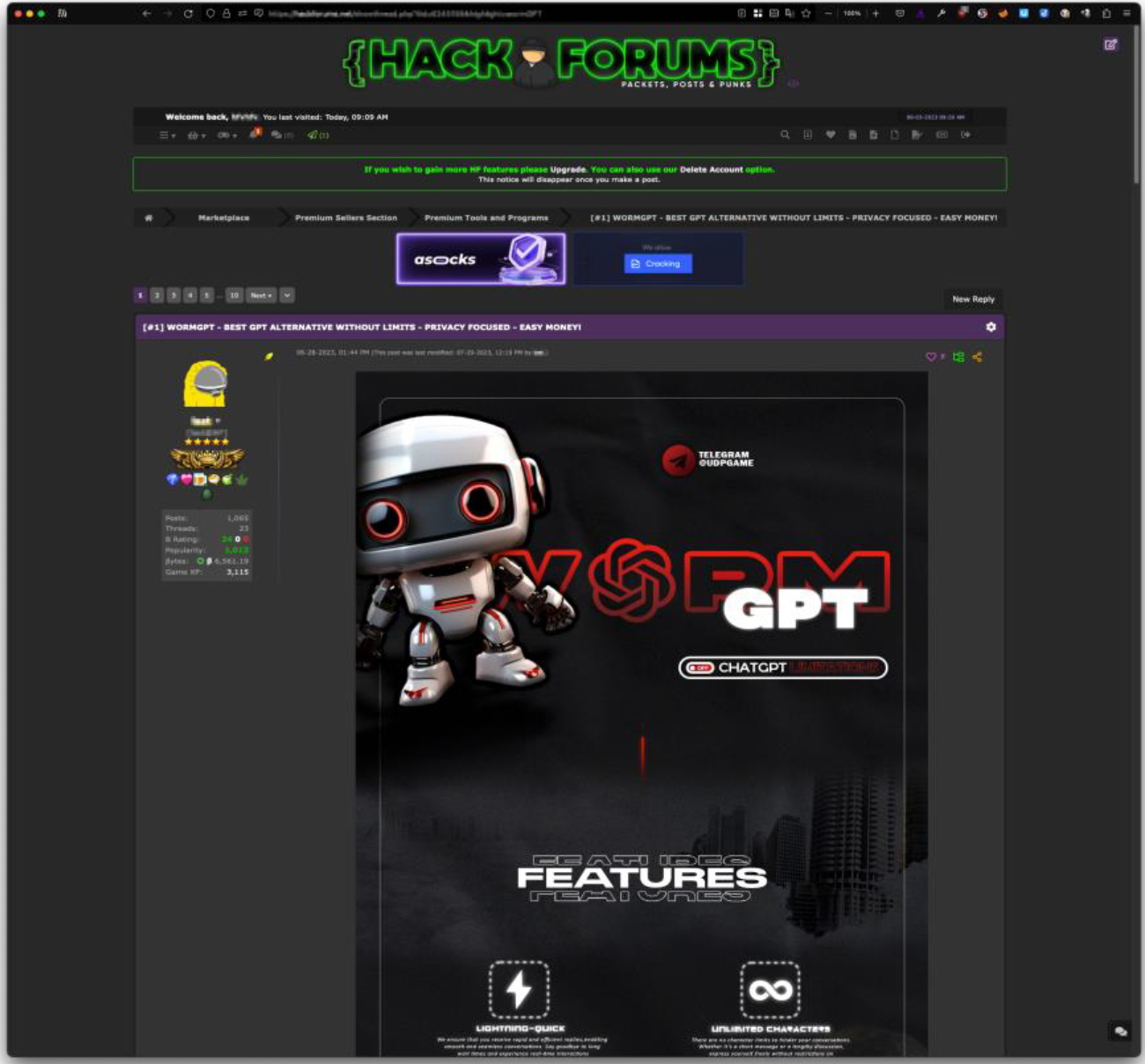Viewport: 1145px width, 1064px height.
Task: Click the logout arrow icon in forum toolbar
Action: tap(966, 135)
